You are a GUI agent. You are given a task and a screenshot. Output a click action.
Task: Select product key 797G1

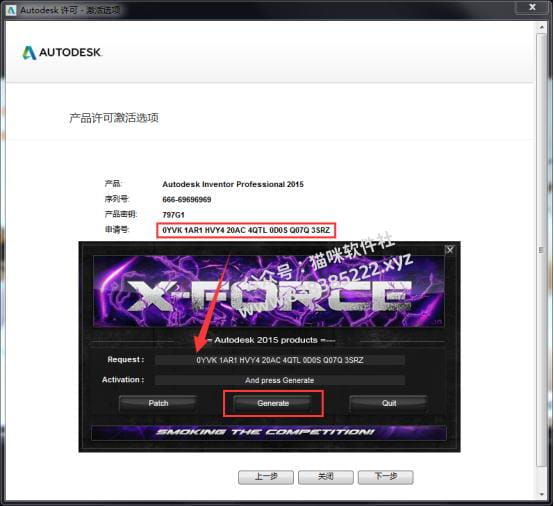tap(173, 215)
